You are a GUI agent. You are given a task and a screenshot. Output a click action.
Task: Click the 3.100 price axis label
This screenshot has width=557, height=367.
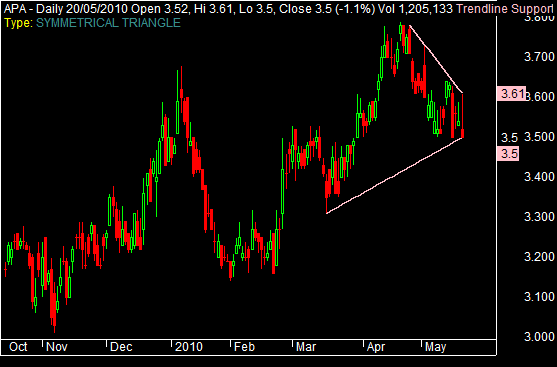(x=539, y=296)
